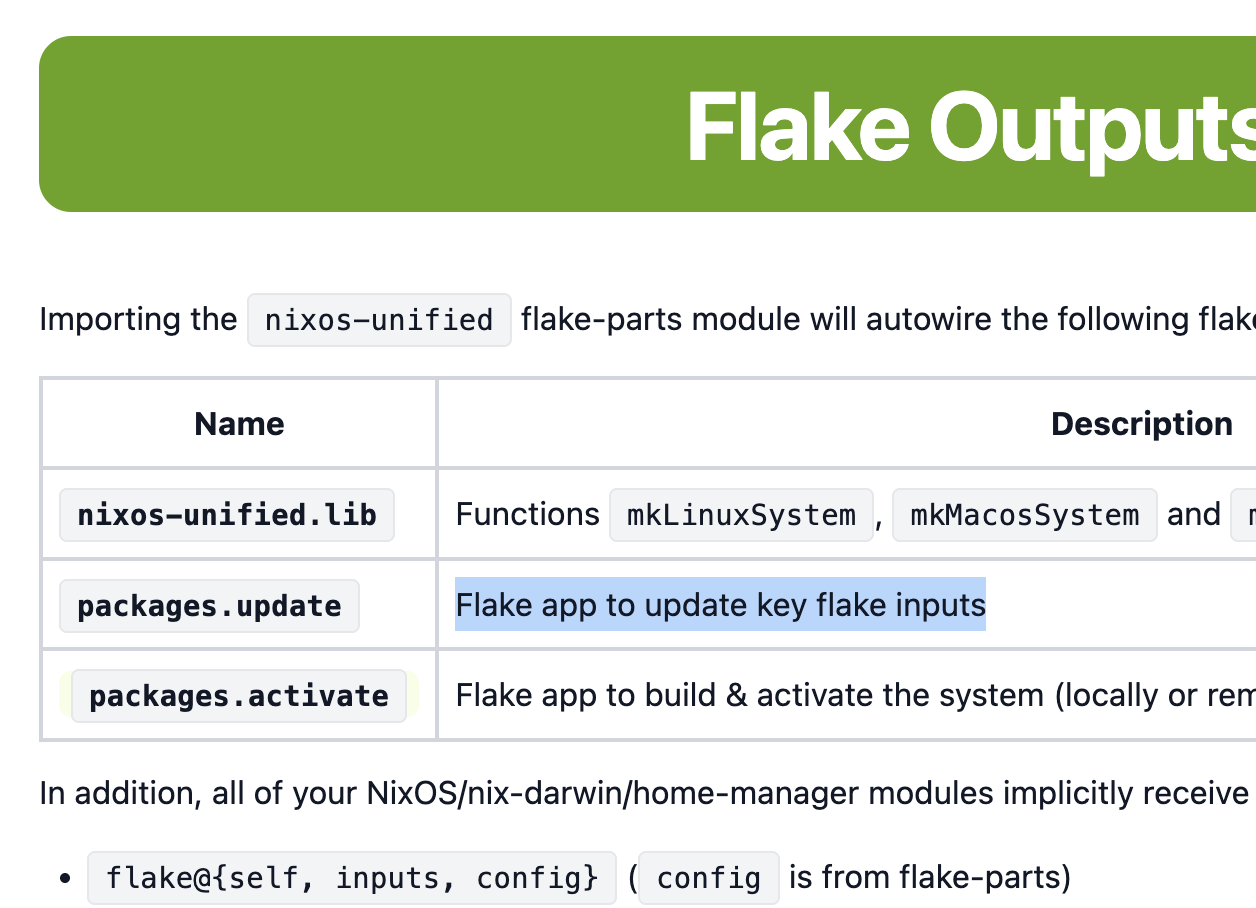Click the mkMacosSystem code snippet
This screenshot has height=908, width=1256.
(1024, 515)
